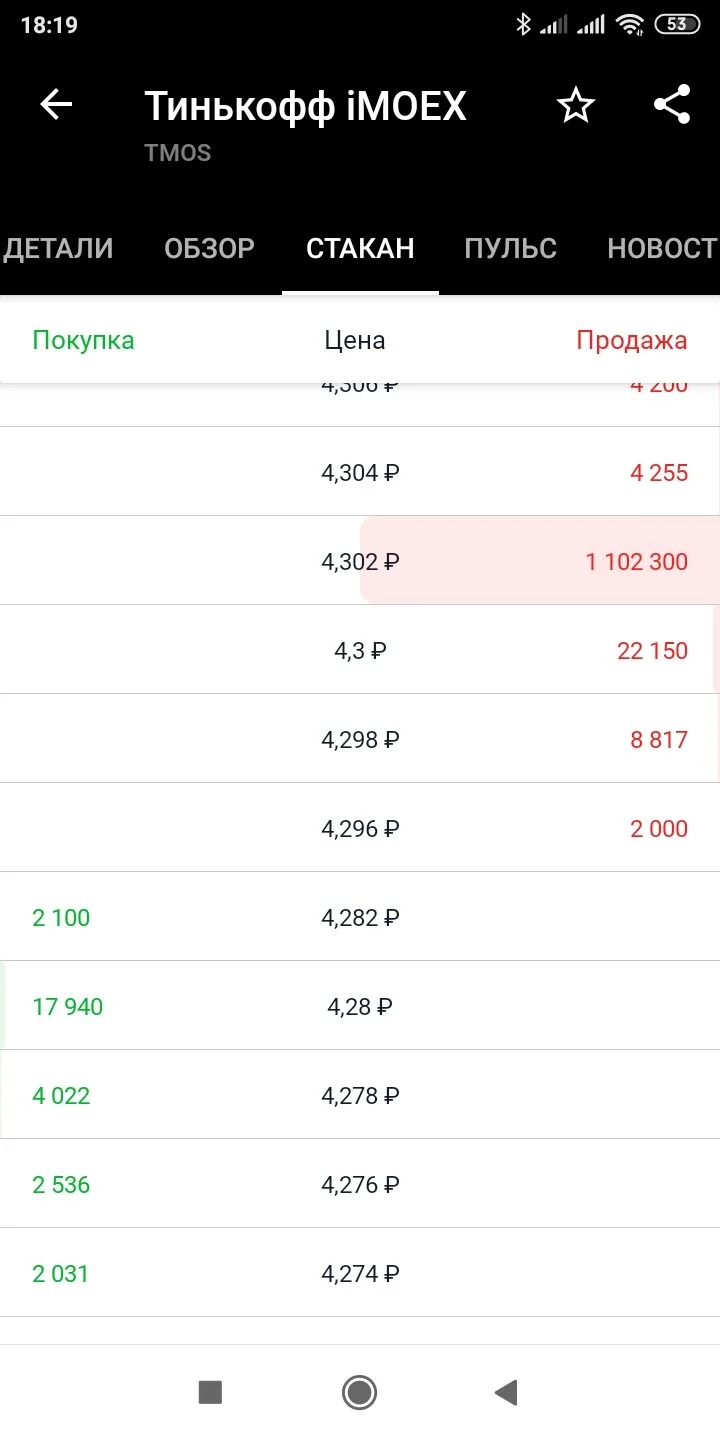Switch to the ОБЗОР tab
The image size is (720, 1440).
click(x=209, y=248)
